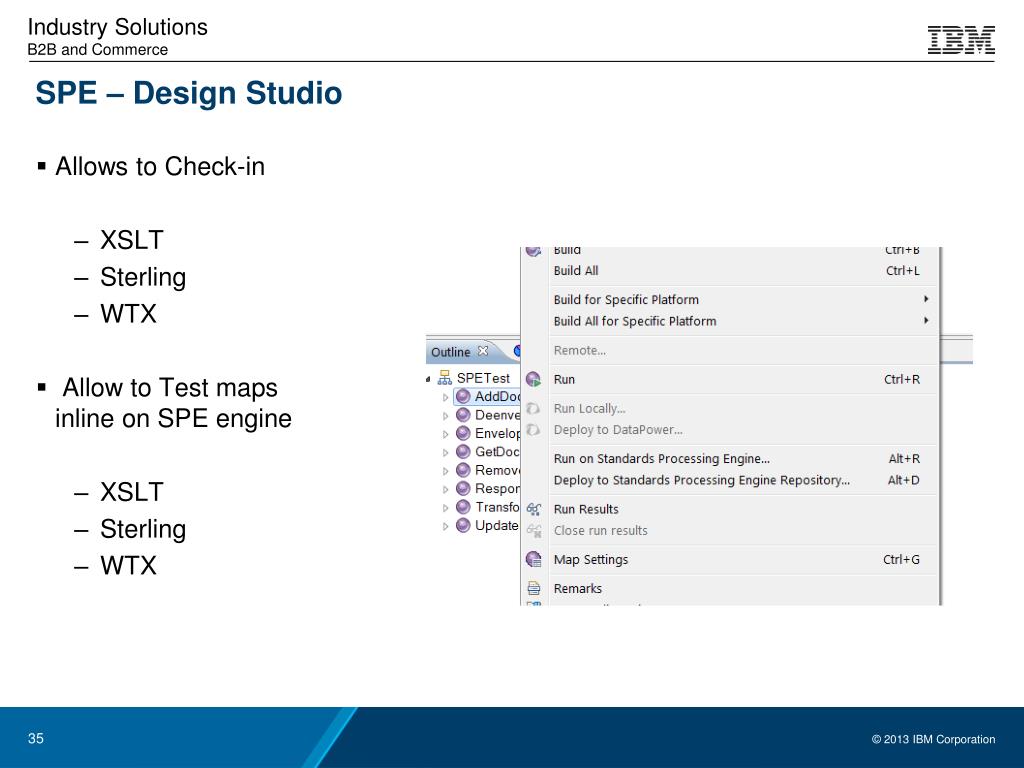1024x768 pixels.
Task: Expand the Respon tree node
Action: 445,489
